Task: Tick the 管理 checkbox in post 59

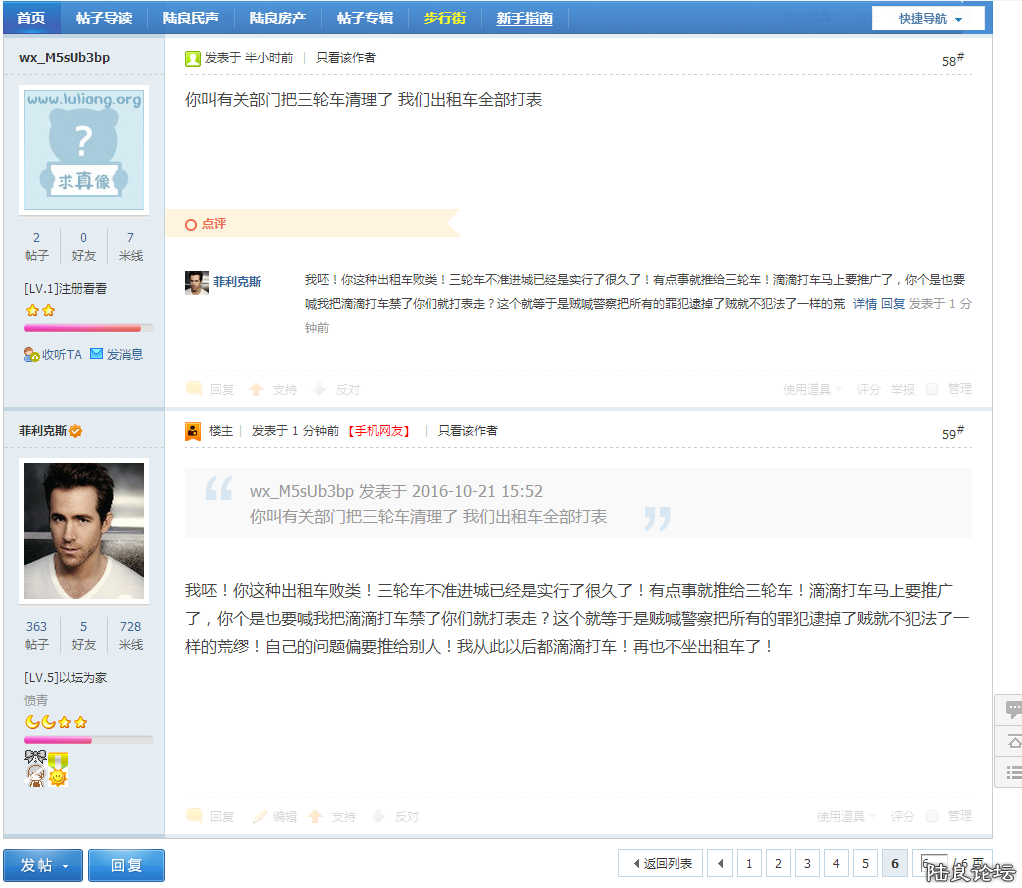Action: pos(932,816)
